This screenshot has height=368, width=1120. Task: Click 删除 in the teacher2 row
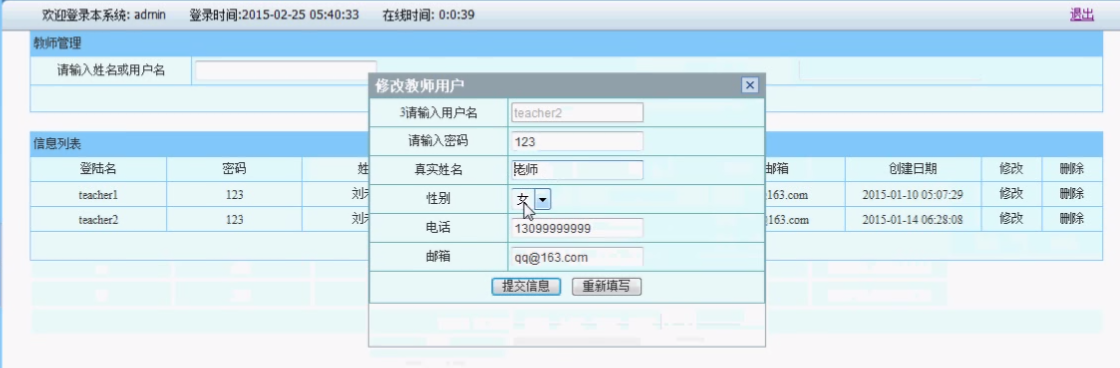tap(1071, 219)
